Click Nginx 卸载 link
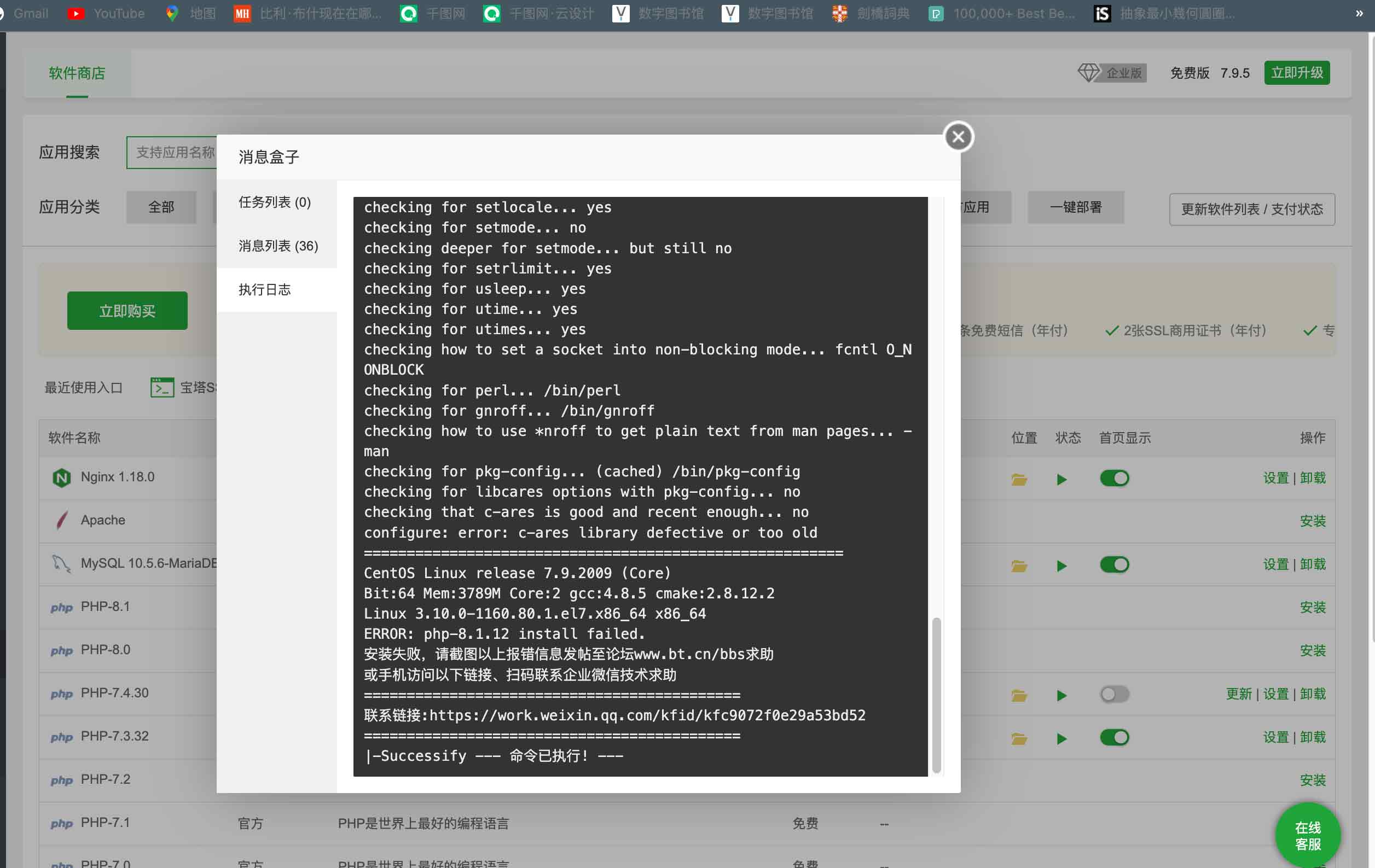This screenshot has height=868, width=1375. 1313,477
